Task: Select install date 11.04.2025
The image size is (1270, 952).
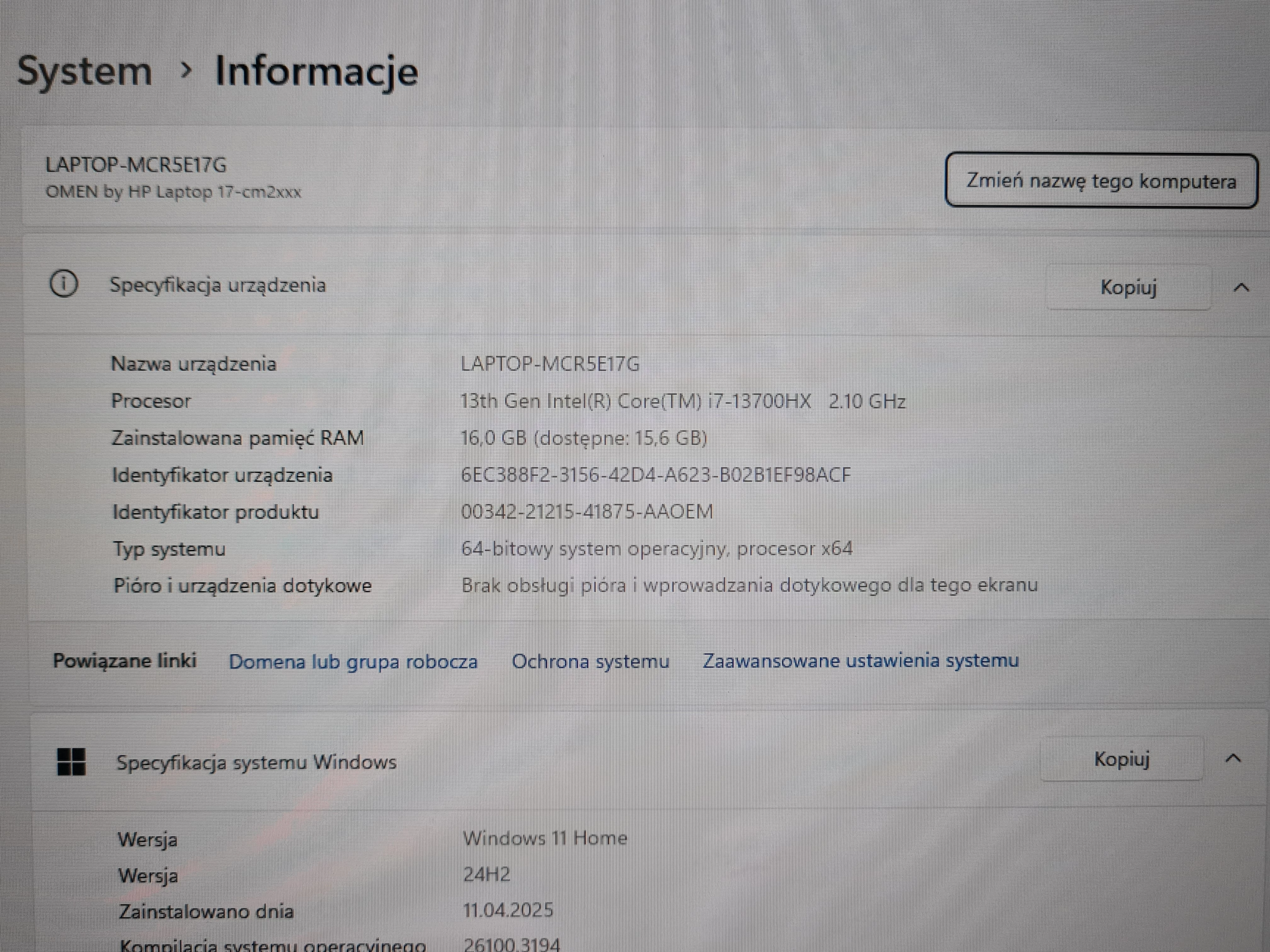Action: (x=508, y=910)
